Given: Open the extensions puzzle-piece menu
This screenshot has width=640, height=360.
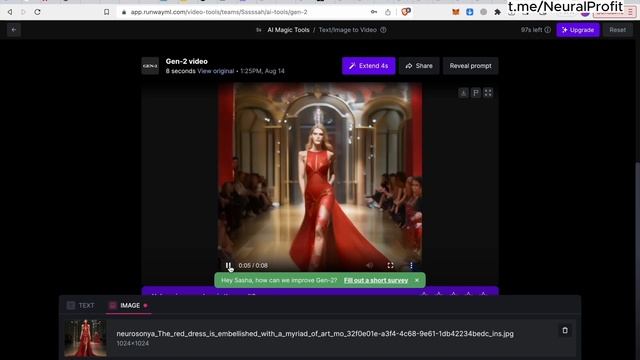Looking at the screenshot, I should tap(497, 12).
